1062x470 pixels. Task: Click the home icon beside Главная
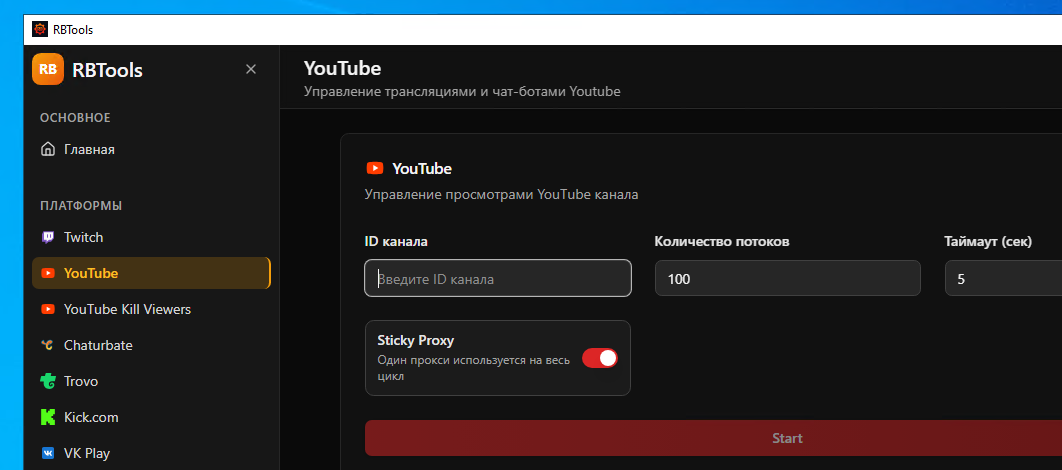coord(48,149)
